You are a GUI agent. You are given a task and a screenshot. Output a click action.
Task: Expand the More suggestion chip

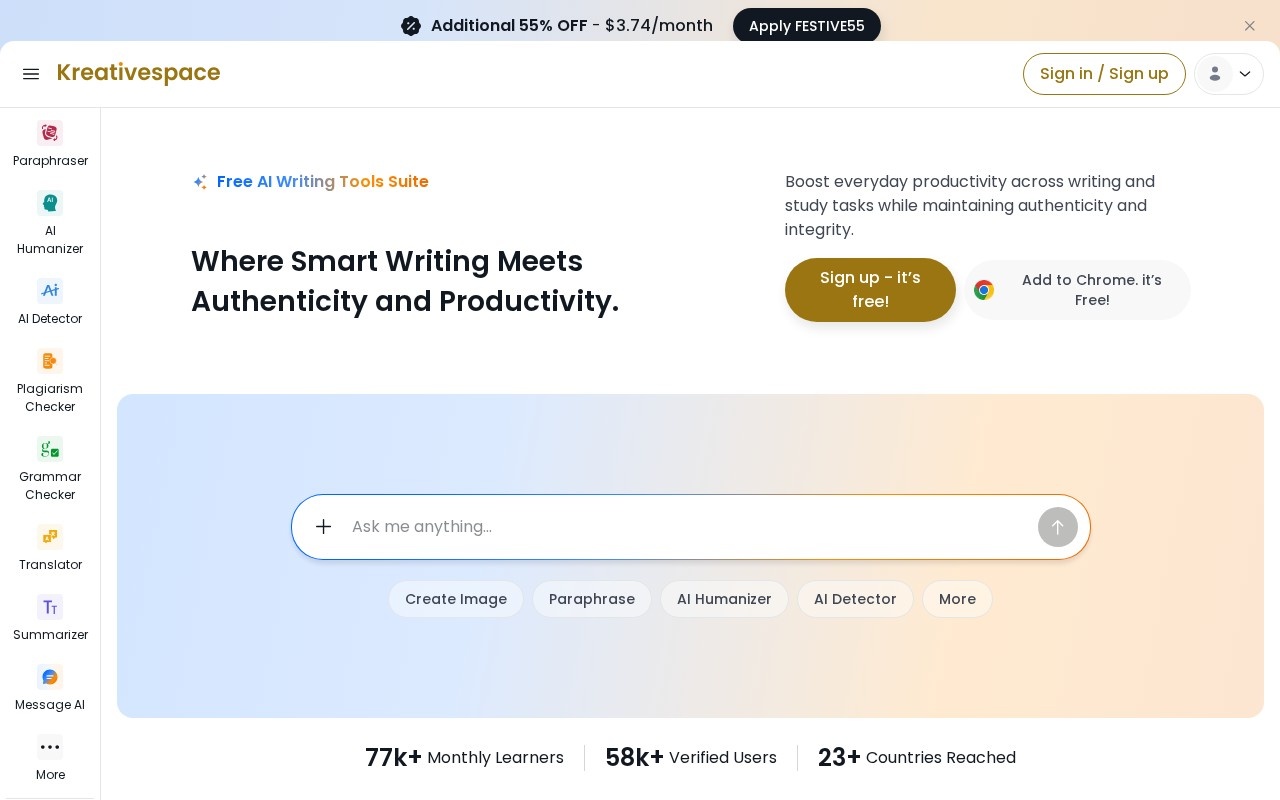(x=957, y=599)
